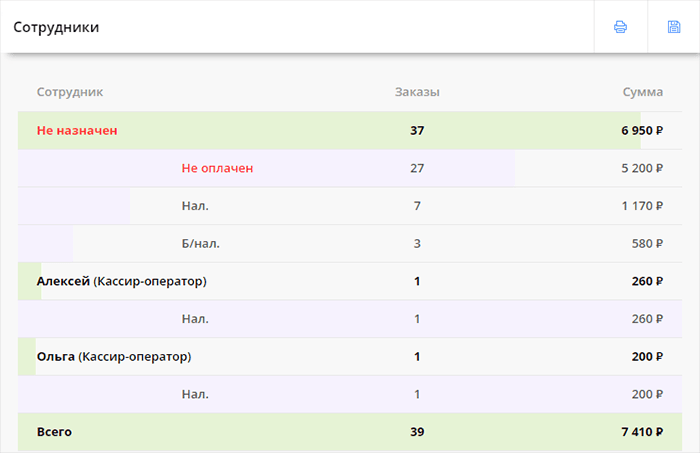
Task: Select Нал. row under Ольга
Action: pyautogui.click(x=195, y=394)
